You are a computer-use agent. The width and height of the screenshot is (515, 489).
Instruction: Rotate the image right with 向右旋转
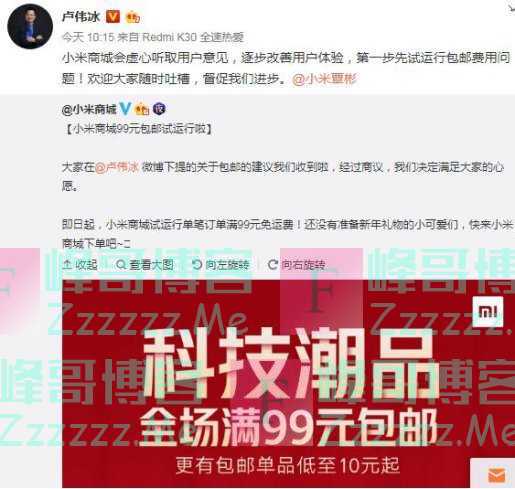tap(296, 265)
